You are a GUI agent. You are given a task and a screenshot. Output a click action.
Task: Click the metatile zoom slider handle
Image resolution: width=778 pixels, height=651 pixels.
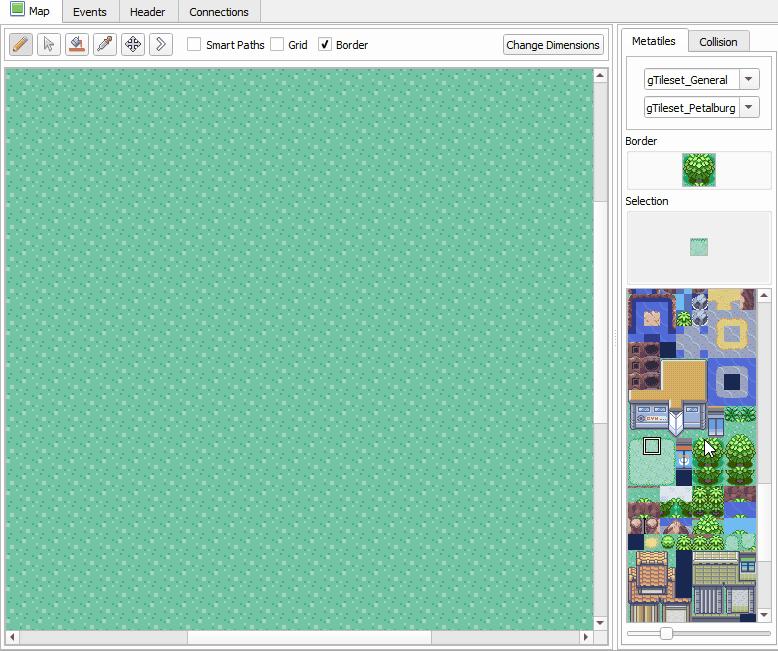666,633
